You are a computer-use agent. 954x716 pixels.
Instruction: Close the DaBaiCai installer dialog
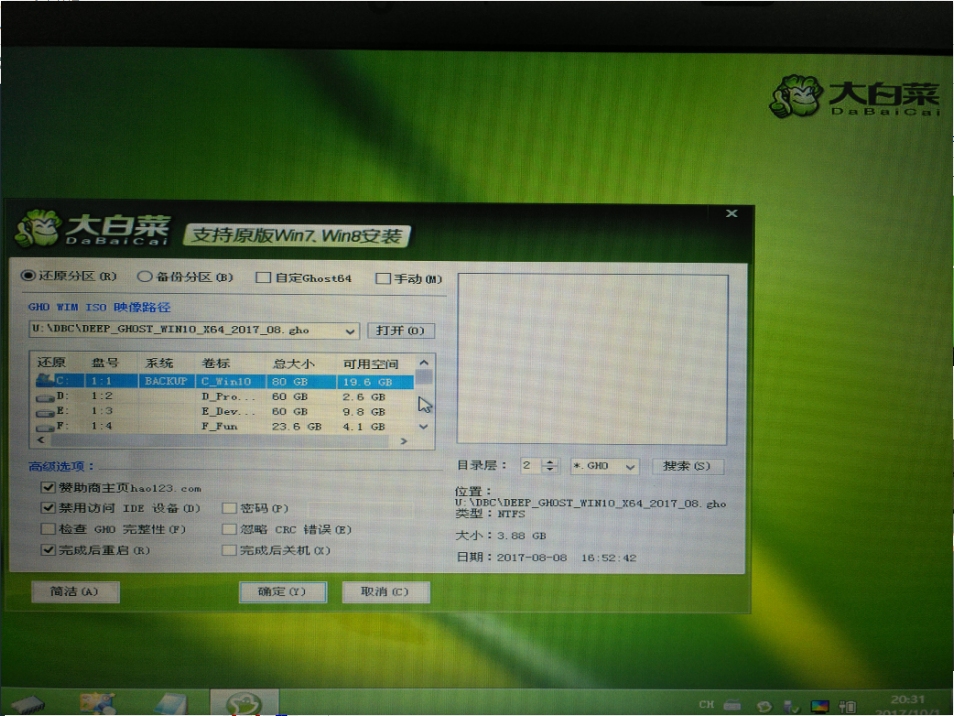pos(732,213)
